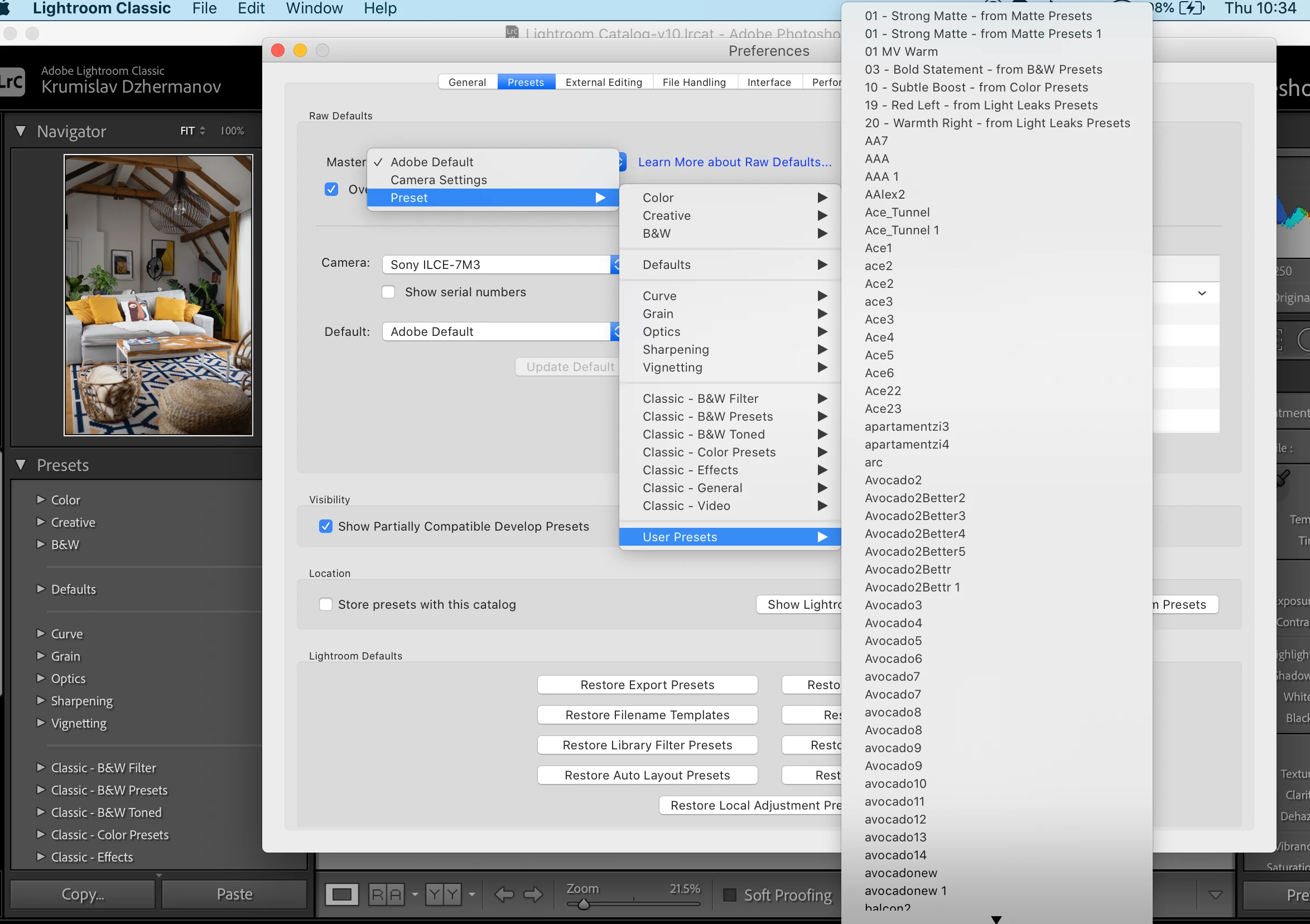Click the Zoom slider handle

(x=583, y=904)
